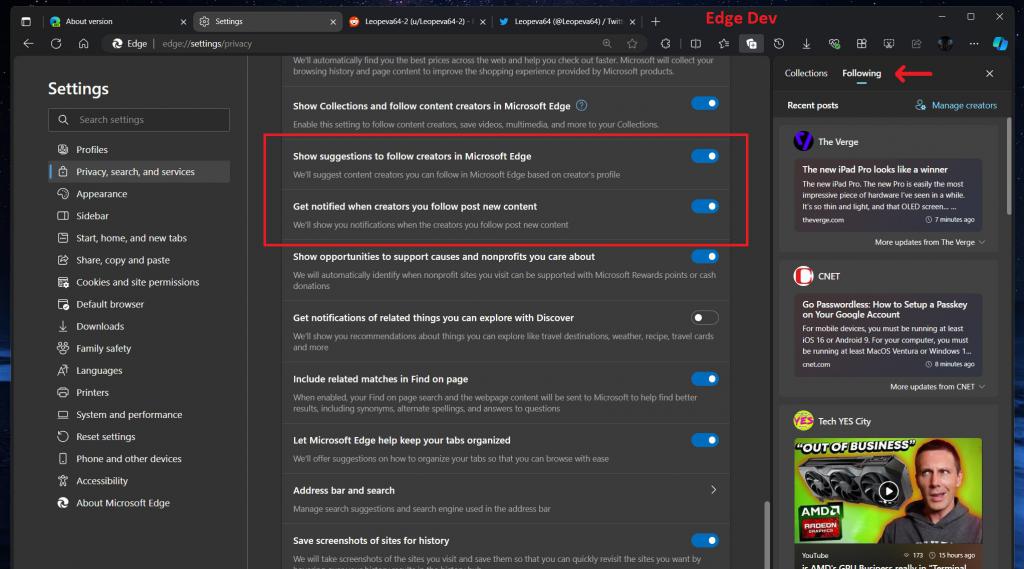Refresh the current page
This screenshot has height=569, width=1024.
pos(56,44)
